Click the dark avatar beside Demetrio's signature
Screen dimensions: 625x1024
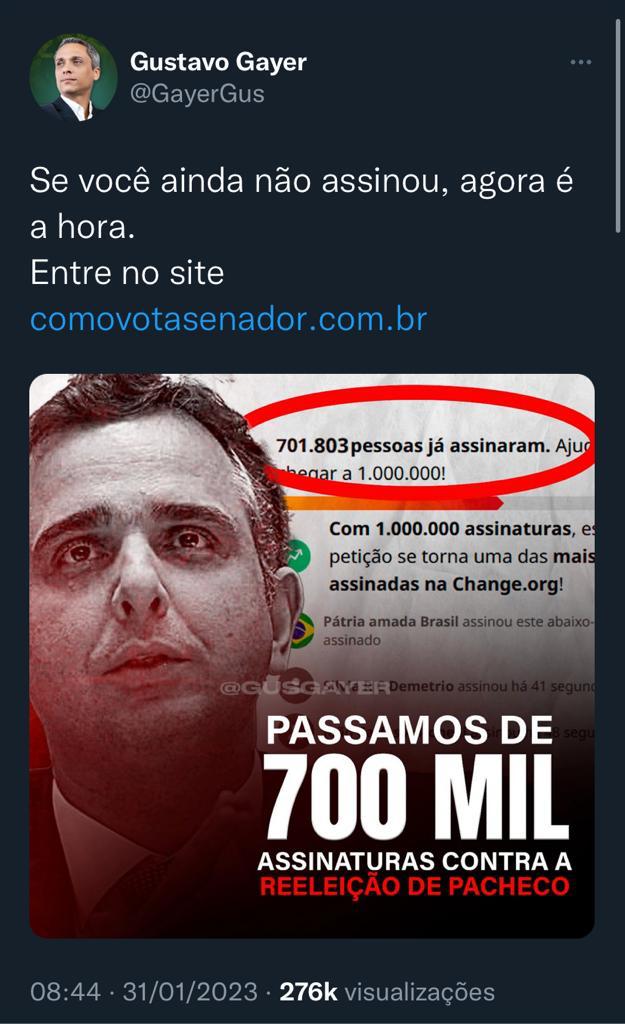[x=299, y=686]
